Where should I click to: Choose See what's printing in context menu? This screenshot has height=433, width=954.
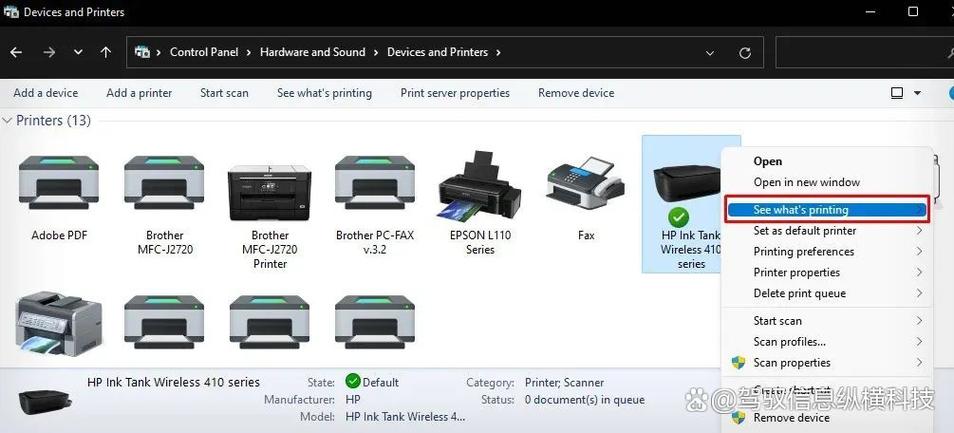coord(827,210)
